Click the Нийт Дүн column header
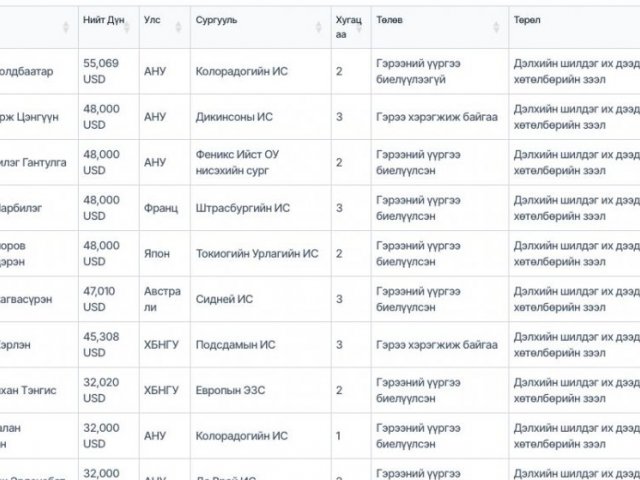Image resolution: width=640 pixels, height=480 pixels. click(104, 20)
